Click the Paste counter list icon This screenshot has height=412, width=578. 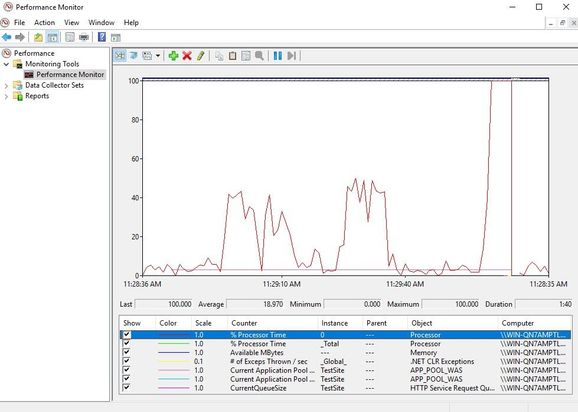click(233, 56)
